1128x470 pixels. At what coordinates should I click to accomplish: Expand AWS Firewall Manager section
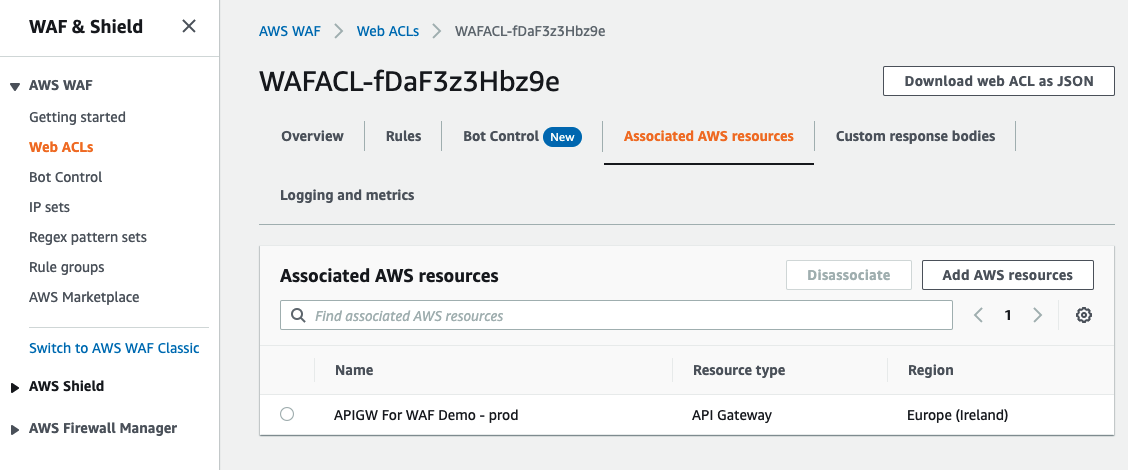pyautogui.click(x=14, y=429)
